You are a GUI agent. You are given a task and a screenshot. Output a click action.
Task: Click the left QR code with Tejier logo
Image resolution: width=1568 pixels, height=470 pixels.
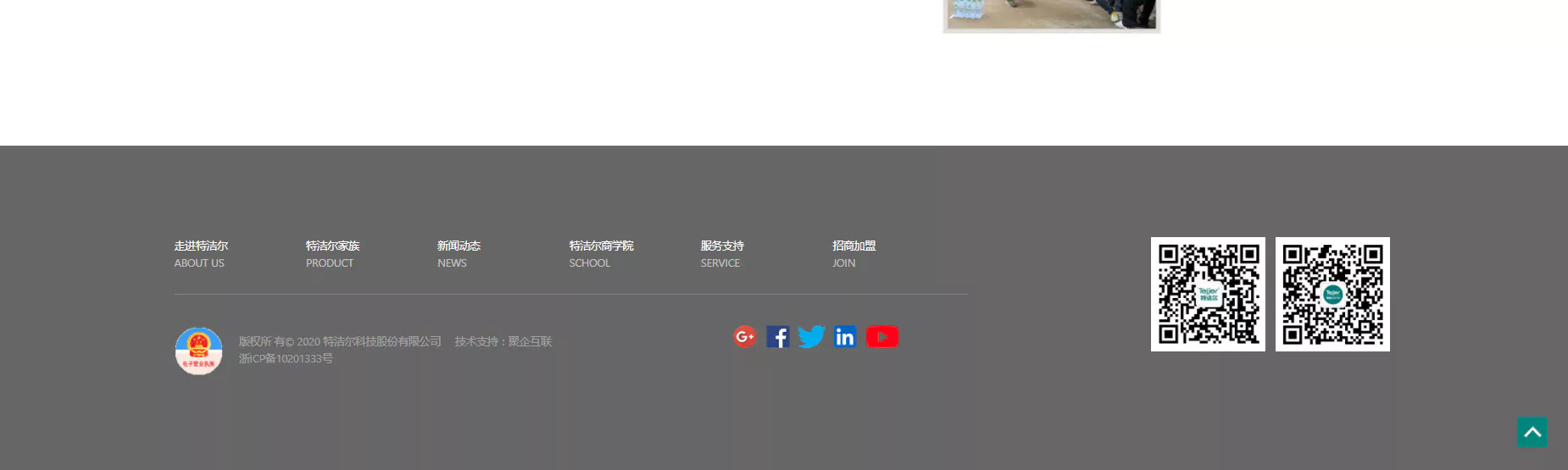[1208, 294]
